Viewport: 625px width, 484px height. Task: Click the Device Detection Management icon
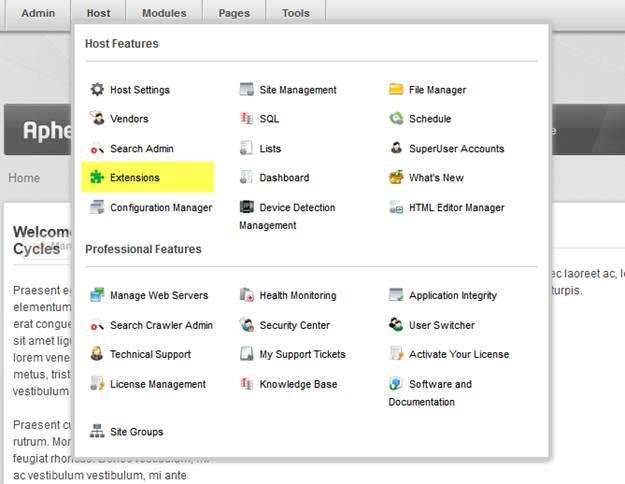coord(247,207)
